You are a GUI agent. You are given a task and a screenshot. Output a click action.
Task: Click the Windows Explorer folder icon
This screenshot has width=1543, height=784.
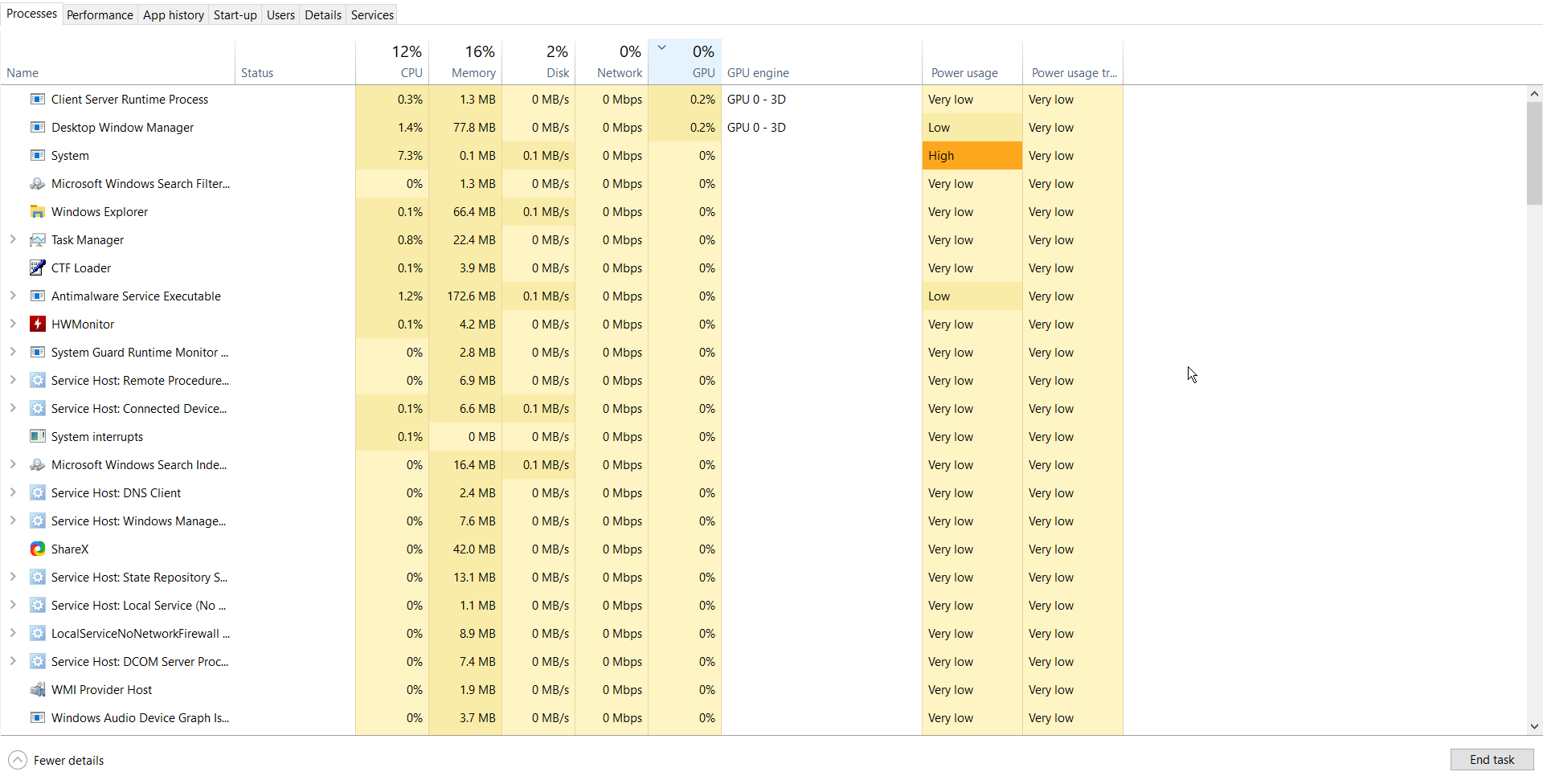point(37,212)
